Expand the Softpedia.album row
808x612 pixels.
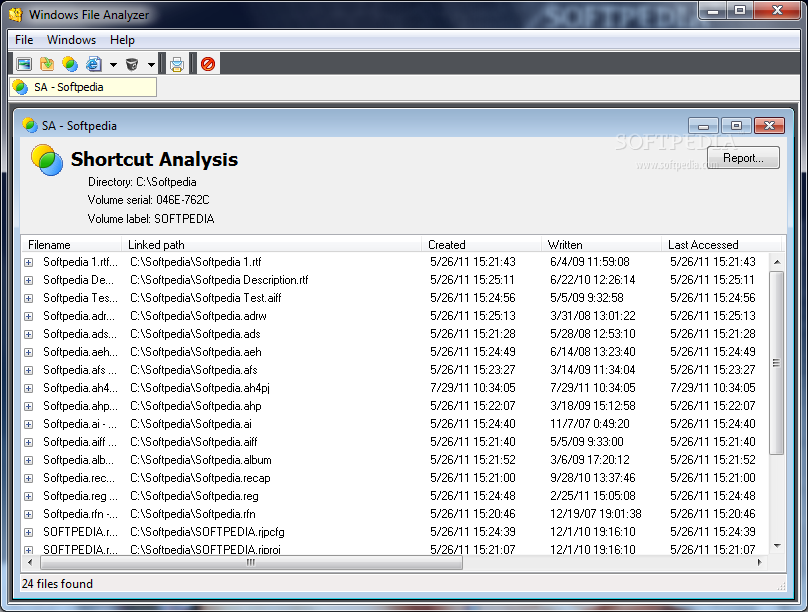(x=29, y=461)
